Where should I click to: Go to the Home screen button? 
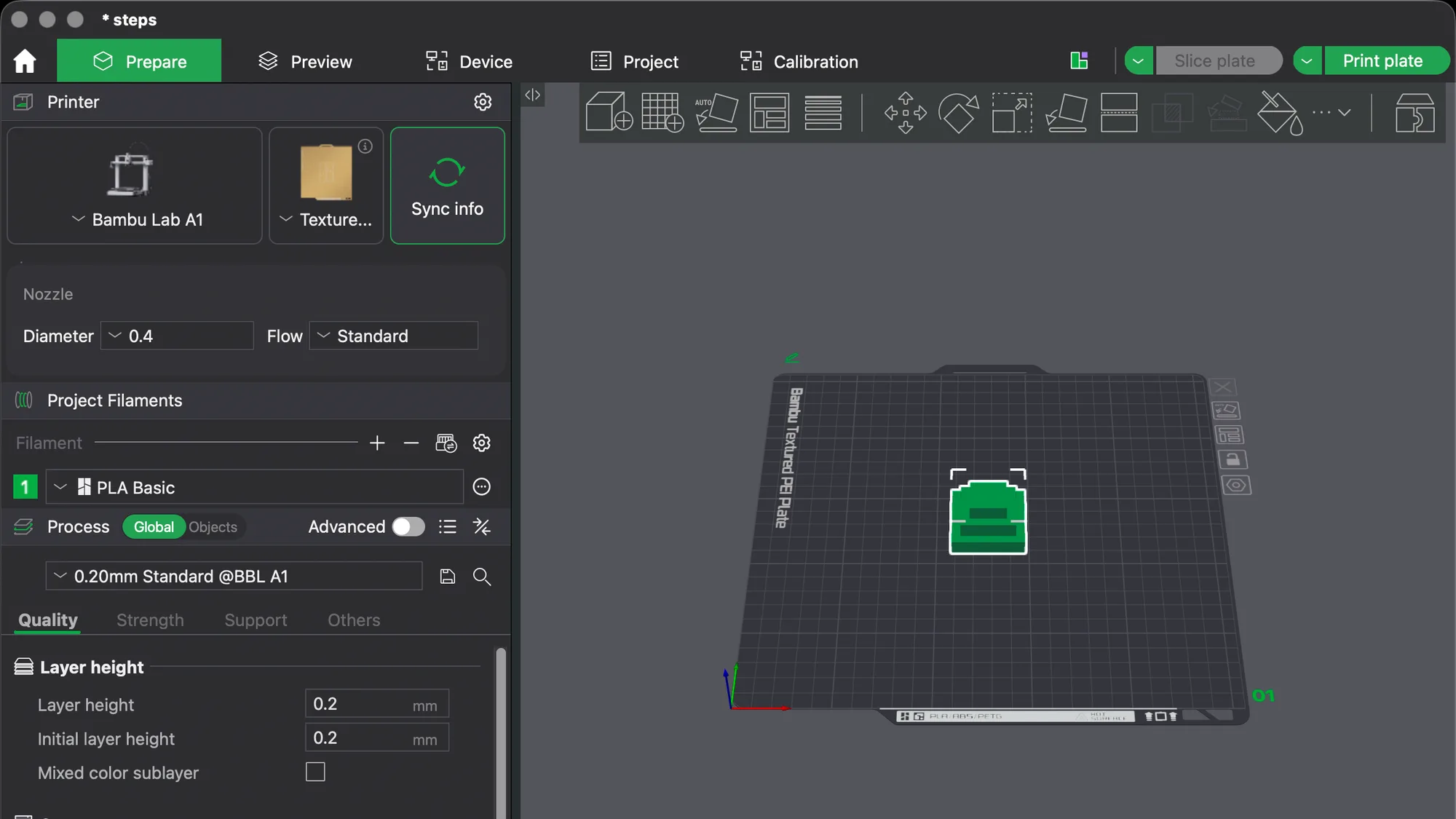25,61
